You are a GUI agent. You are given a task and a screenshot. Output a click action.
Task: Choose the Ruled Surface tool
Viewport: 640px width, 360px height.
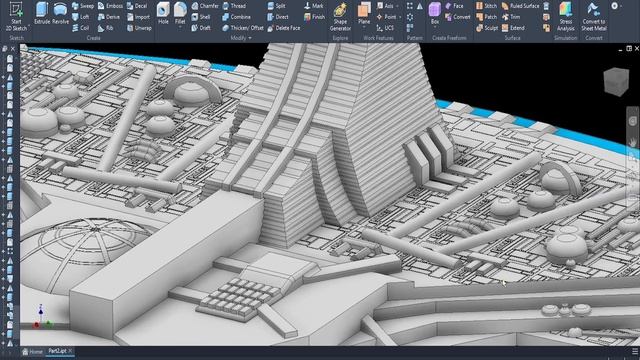point(520,6)
